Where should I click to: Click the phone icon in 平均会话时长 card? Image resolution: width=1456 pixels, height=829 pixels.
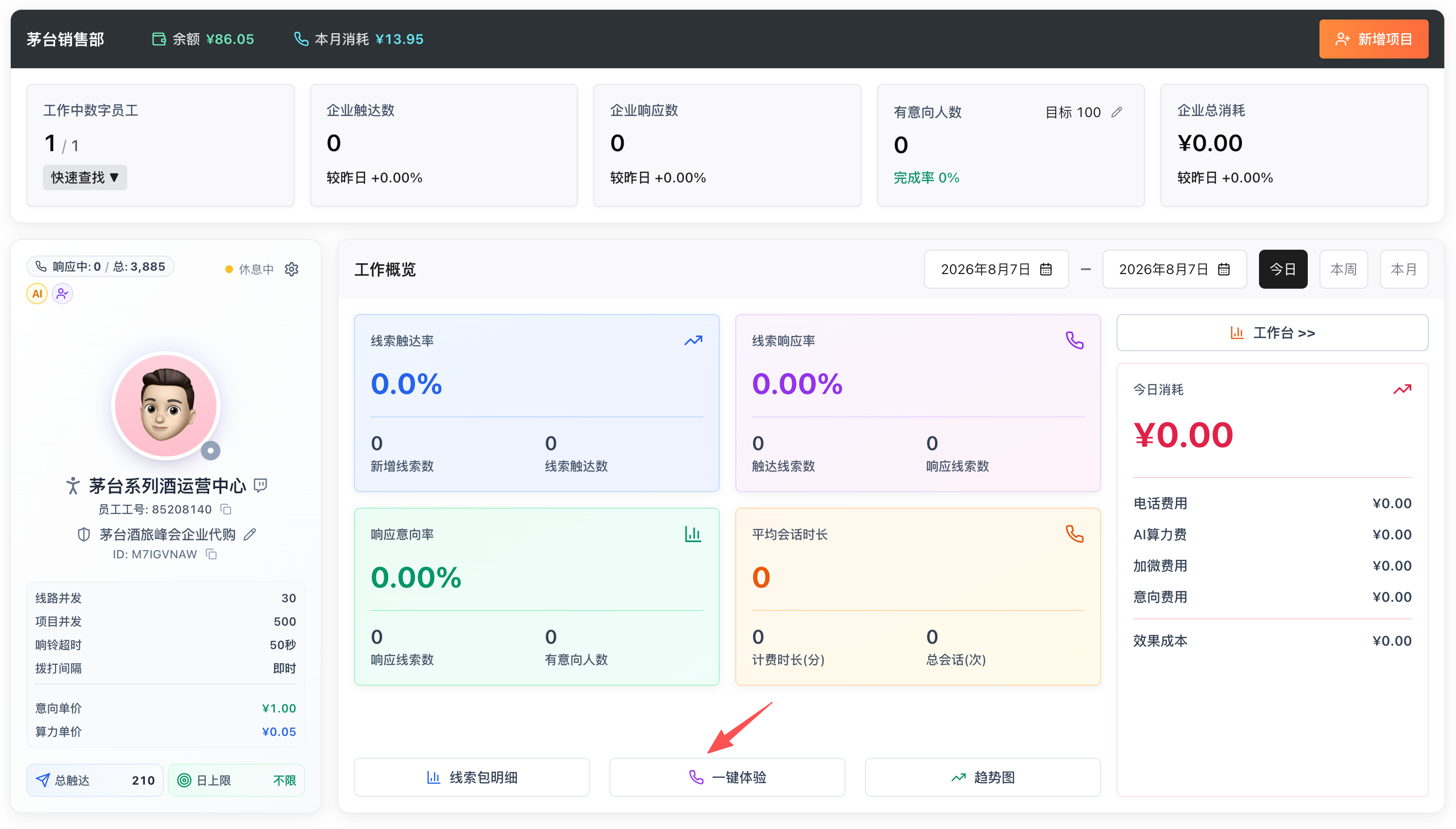1074,534
